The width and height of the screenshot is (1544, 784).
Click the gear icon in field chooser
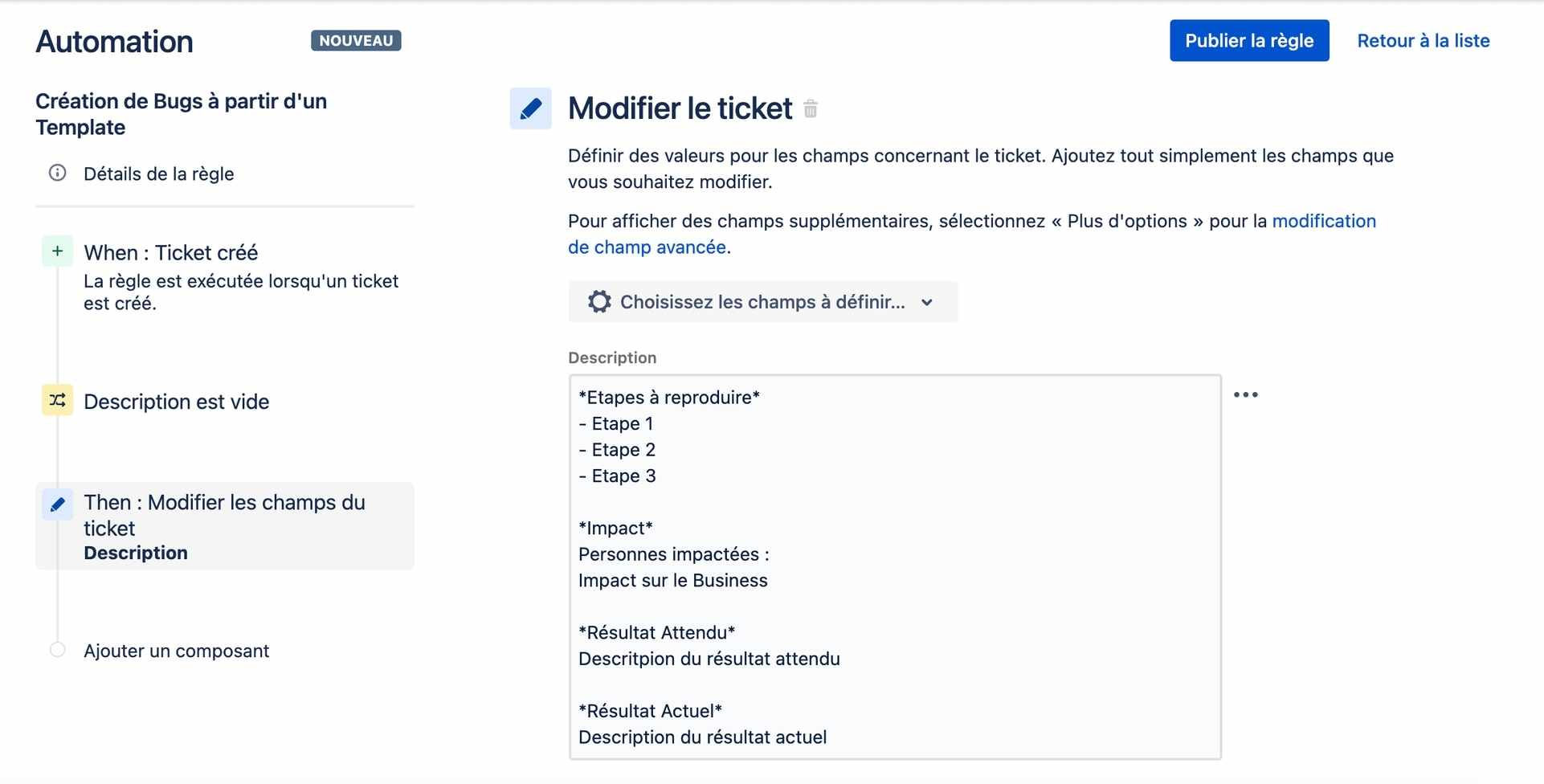pos(599,302)
